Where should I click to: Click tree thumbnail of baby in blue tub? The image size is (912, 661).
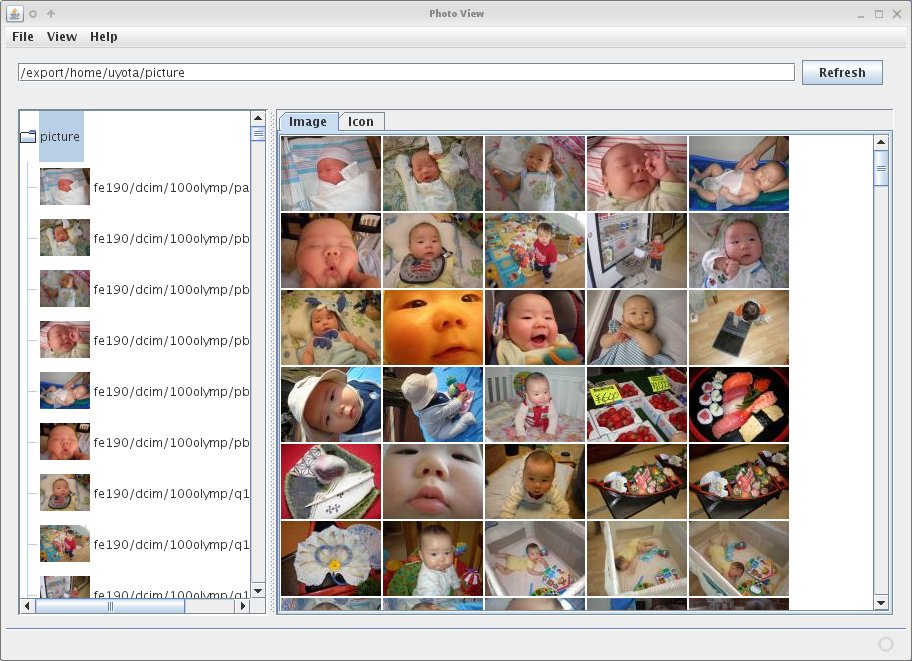(65, 390)
